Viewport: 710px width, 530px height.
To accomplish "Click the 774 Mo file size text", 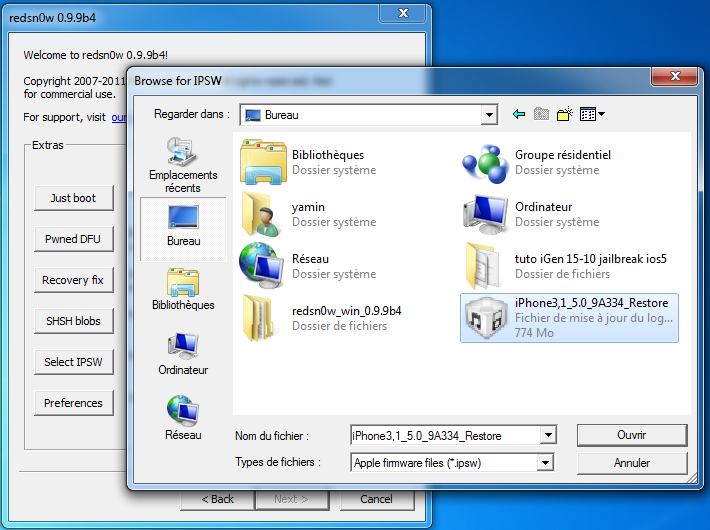I will 534,333.
